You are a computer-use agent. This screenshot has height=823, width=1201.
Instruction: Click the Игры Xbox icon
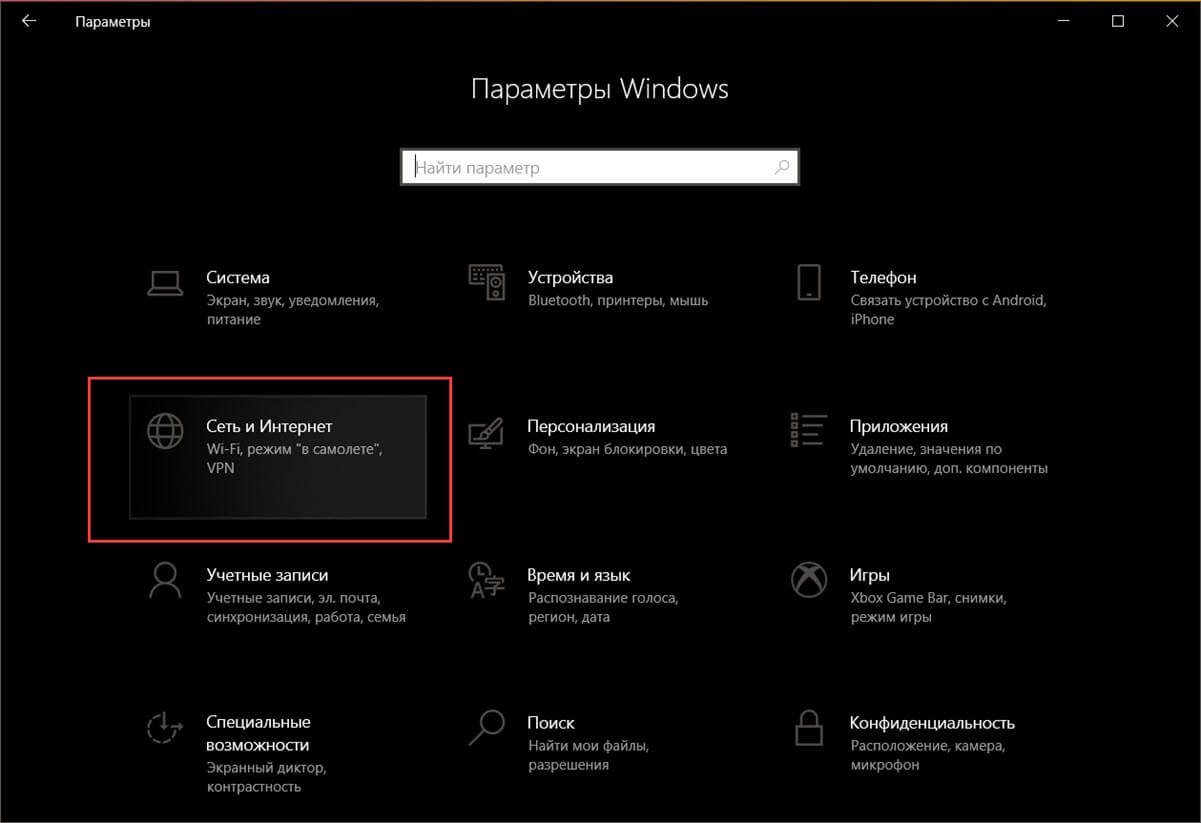coord(808,579)
